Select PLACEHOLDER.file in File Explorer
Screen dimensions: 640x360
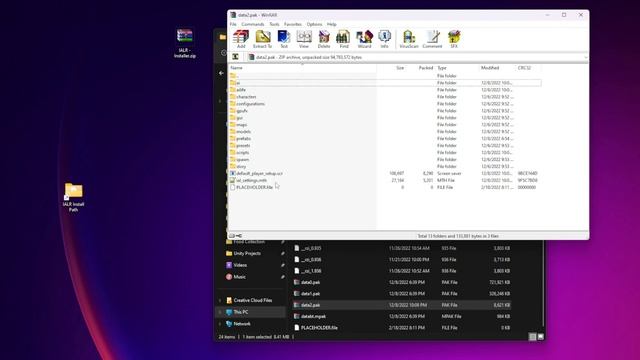[402, 328]
